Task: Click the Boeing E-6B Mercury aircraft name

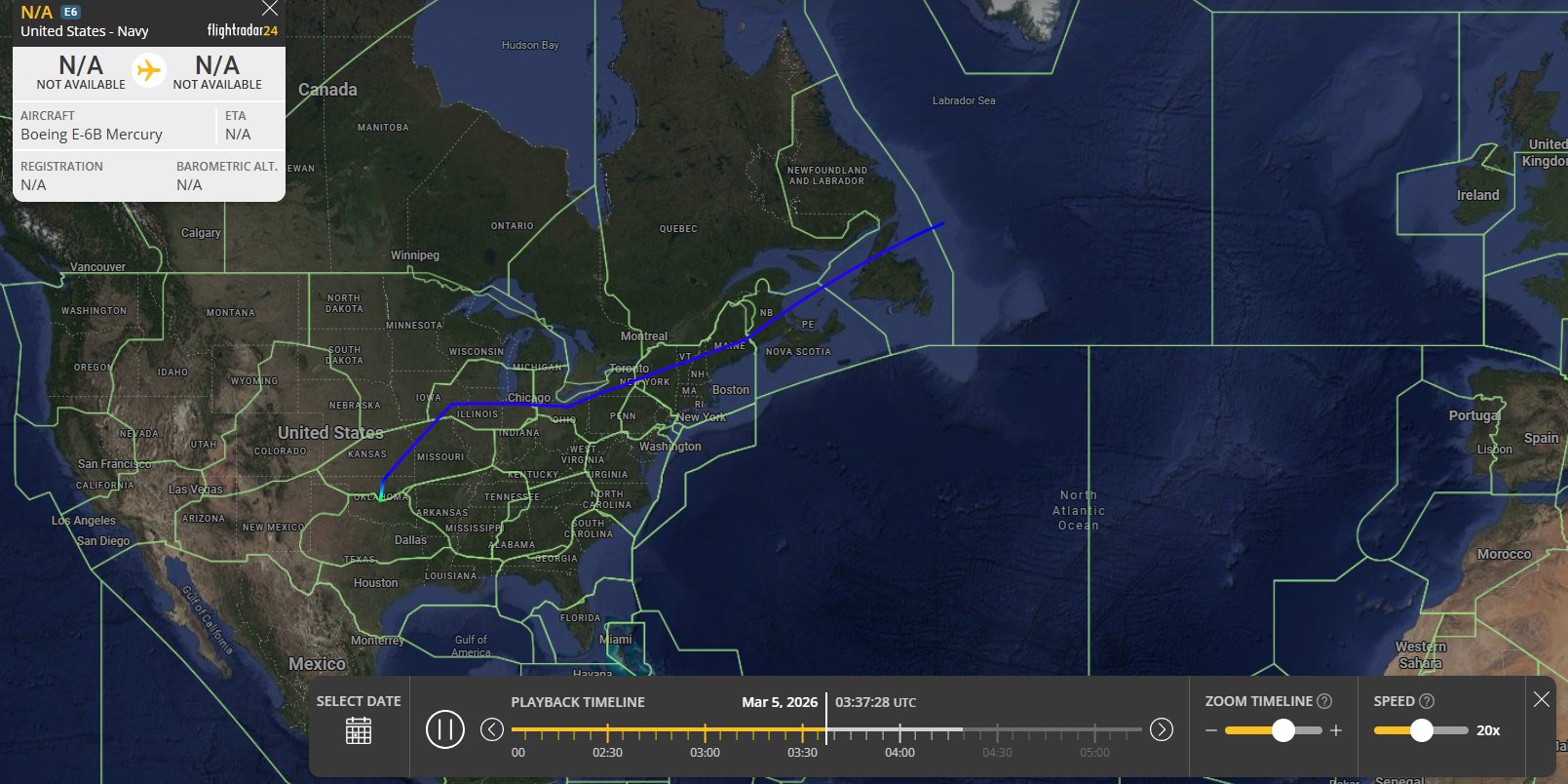Action: (92, 135)
